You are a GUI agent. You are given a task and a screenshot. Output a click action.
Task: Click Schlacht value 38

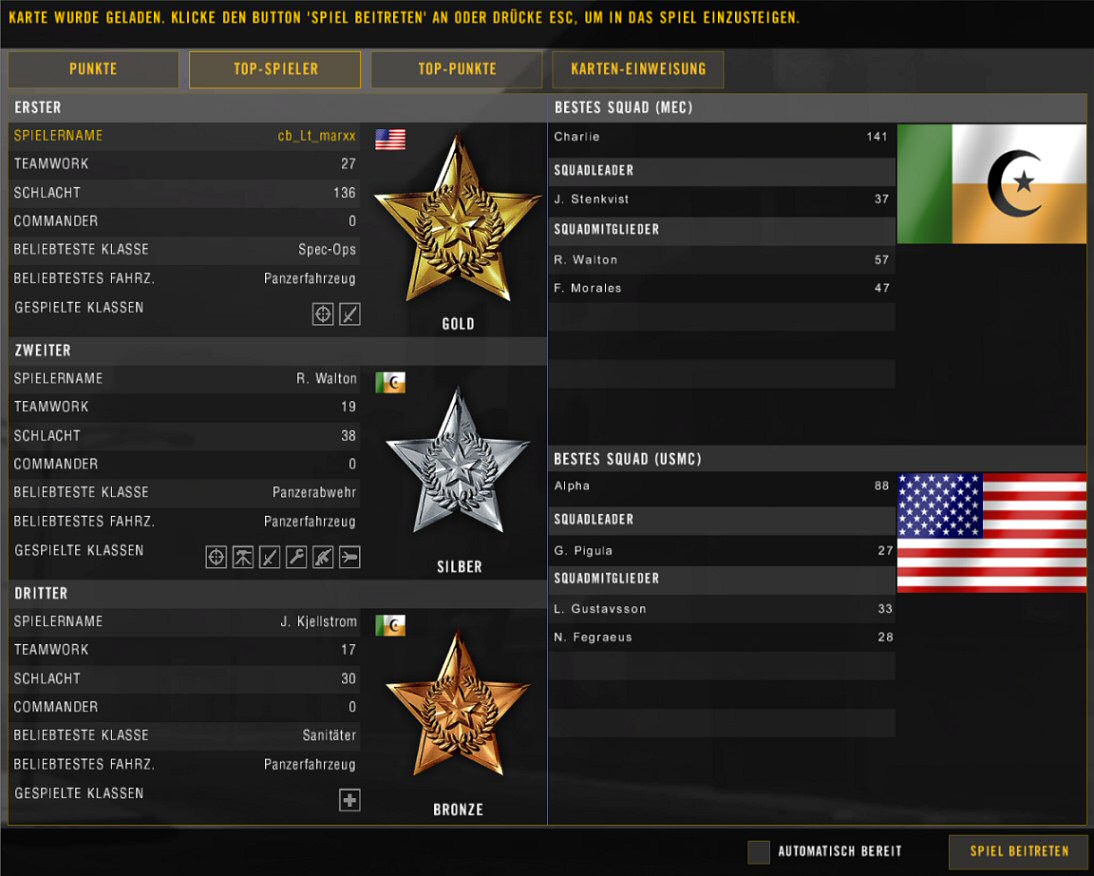(348, 436)
